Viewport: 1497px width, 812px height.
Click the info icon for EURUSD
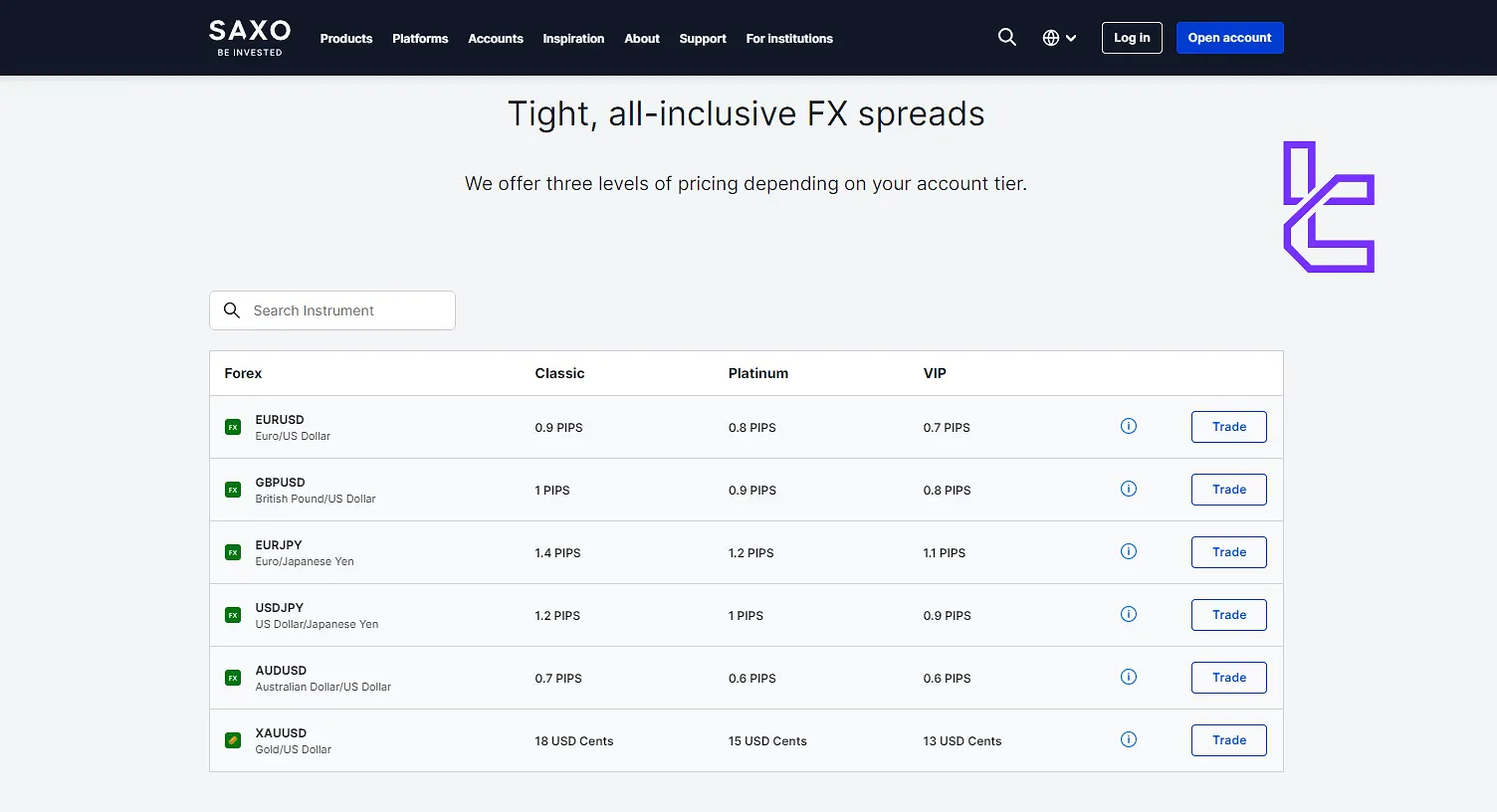1129,426
